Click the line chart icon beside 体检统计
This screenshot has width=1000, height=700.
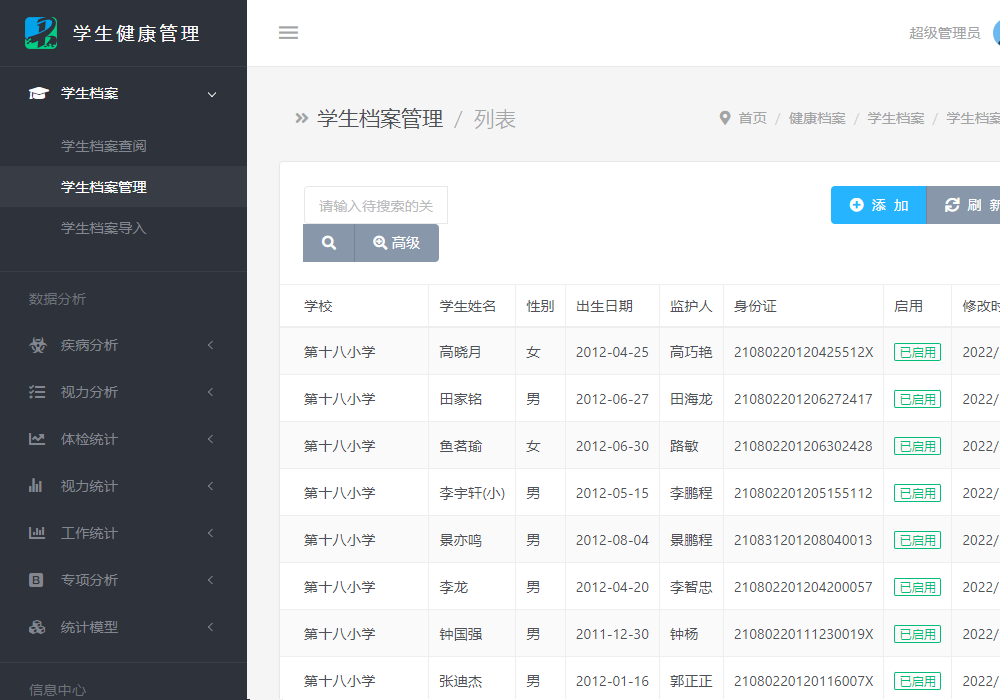point(37,440)
